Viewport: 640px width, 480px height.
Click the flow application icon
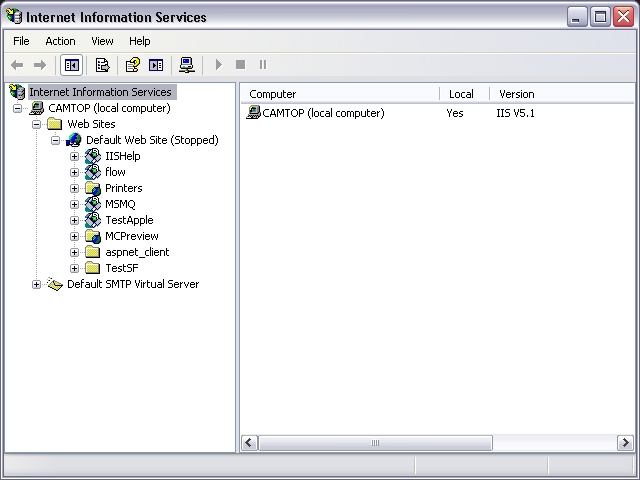point(93,172)
